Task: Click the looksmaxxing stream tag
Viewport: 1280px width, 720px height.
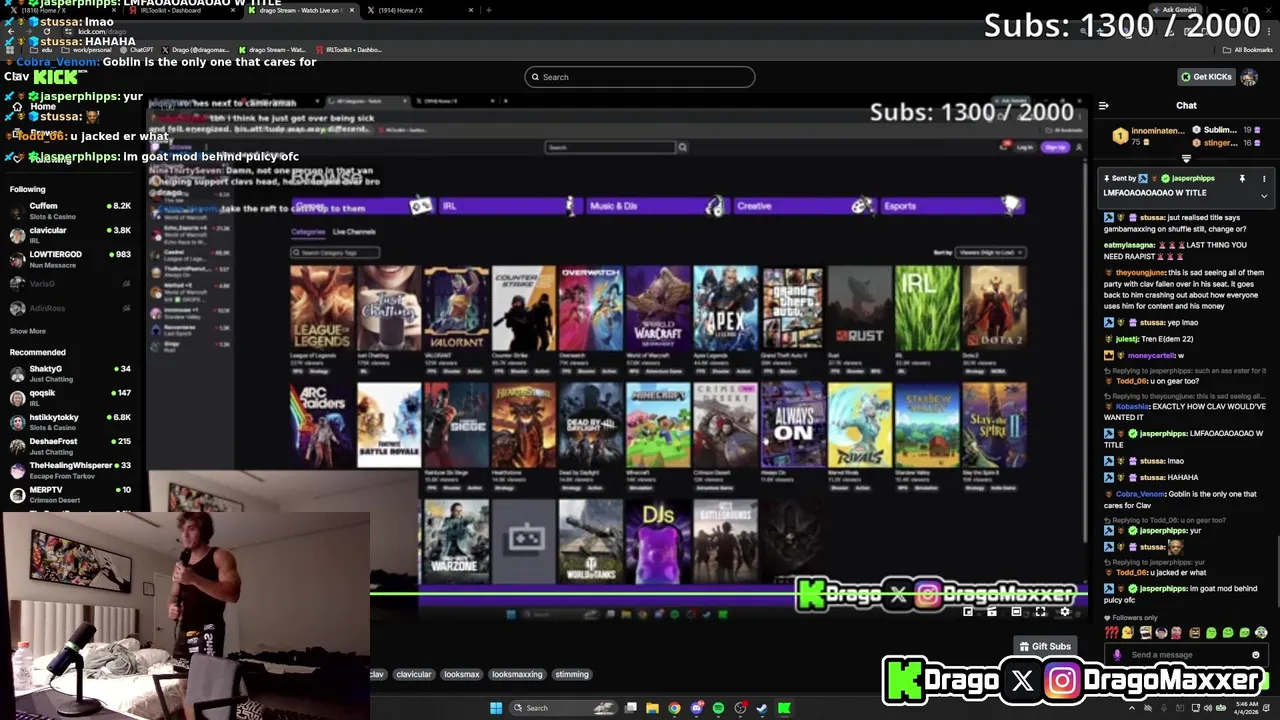Action: pos(517,674)
